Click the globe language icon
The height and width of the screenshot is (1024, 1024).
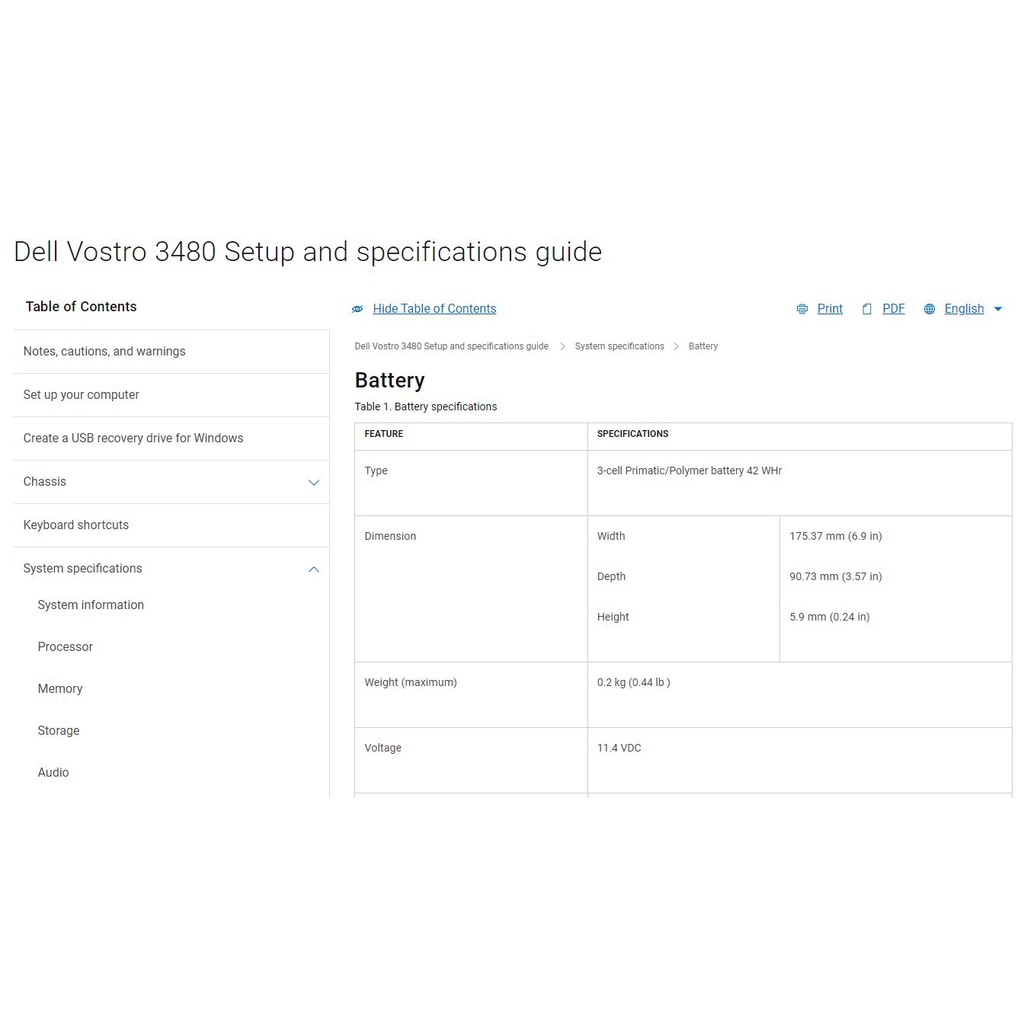929,309
